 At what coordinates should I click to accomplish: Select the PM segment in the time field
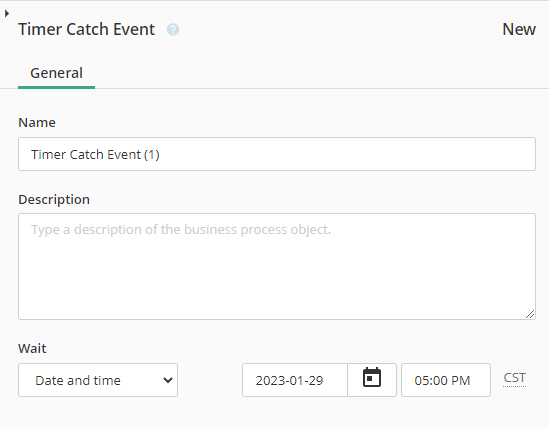pos(460,381)
